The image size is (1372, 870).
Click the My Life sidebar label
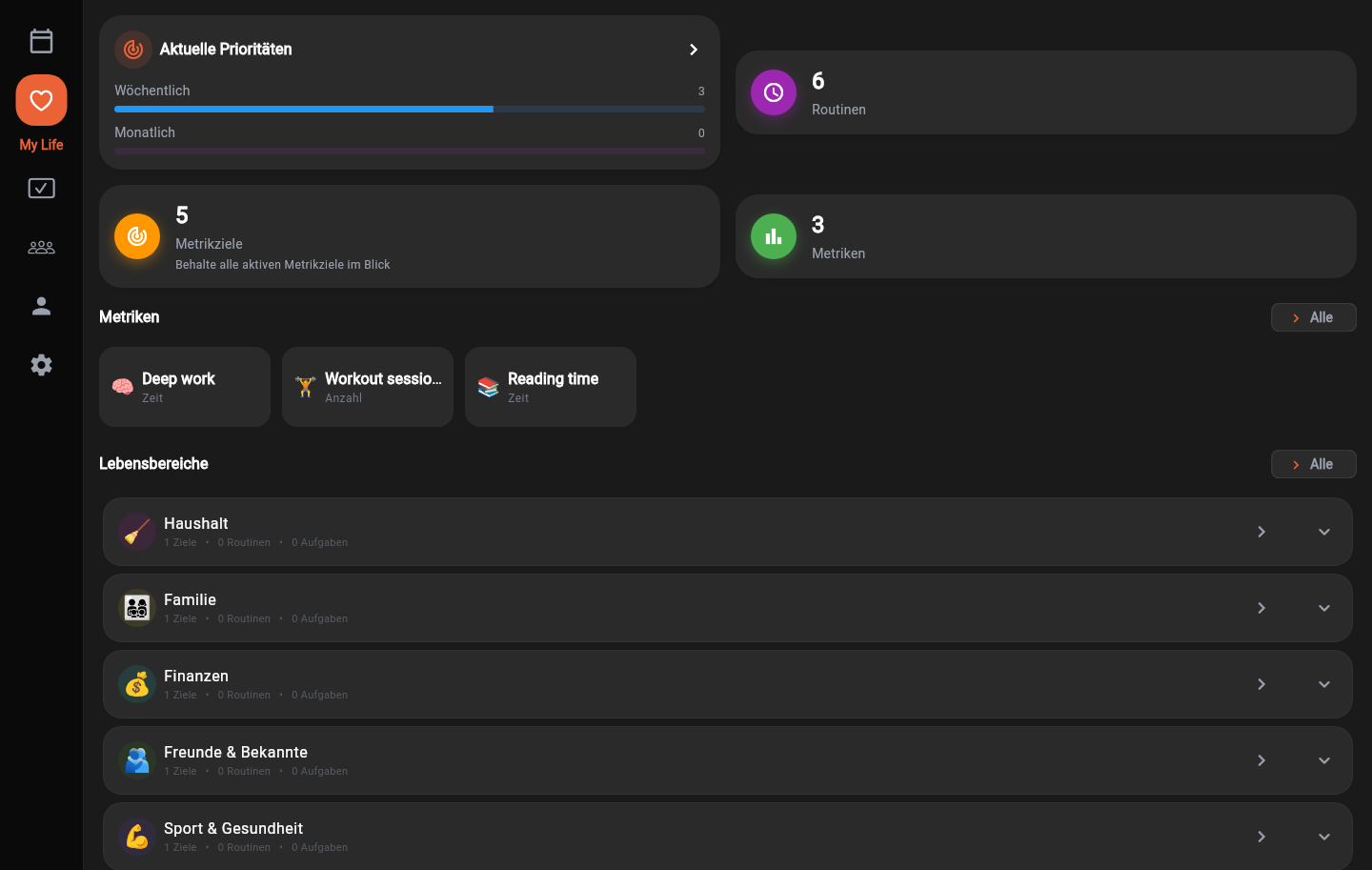click(x=41, y=145)
